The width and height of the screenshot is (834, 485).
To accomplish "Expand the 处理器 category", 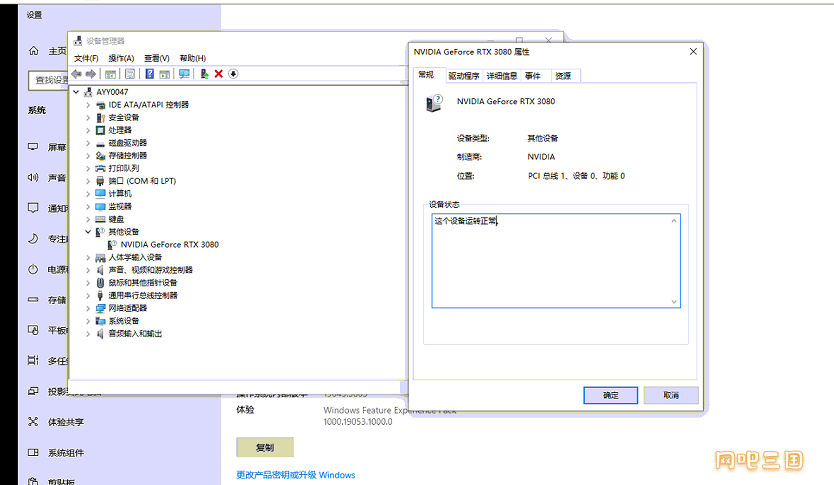I will click(88, 130).
